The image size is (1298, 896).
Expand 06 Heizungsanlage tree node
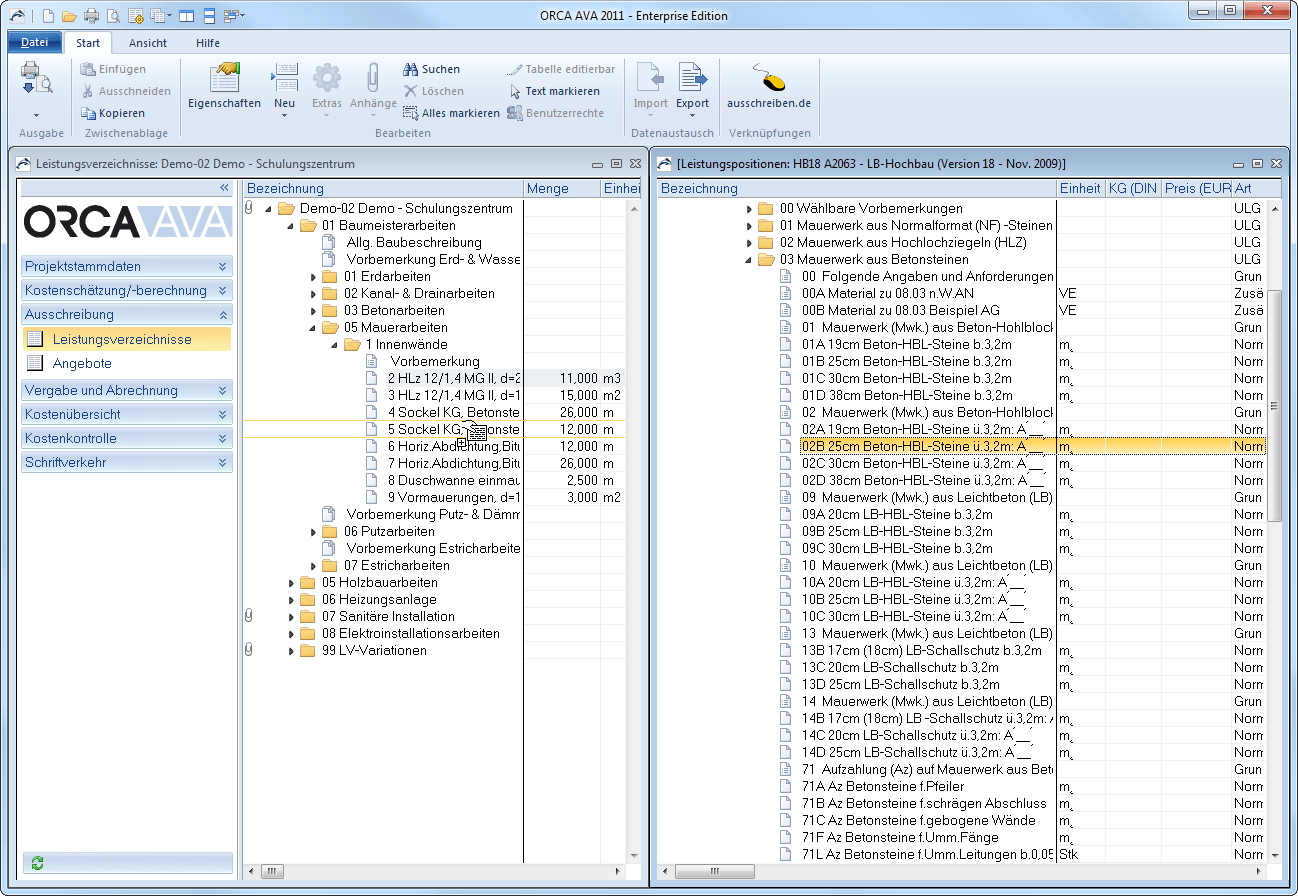coord(291,599)
